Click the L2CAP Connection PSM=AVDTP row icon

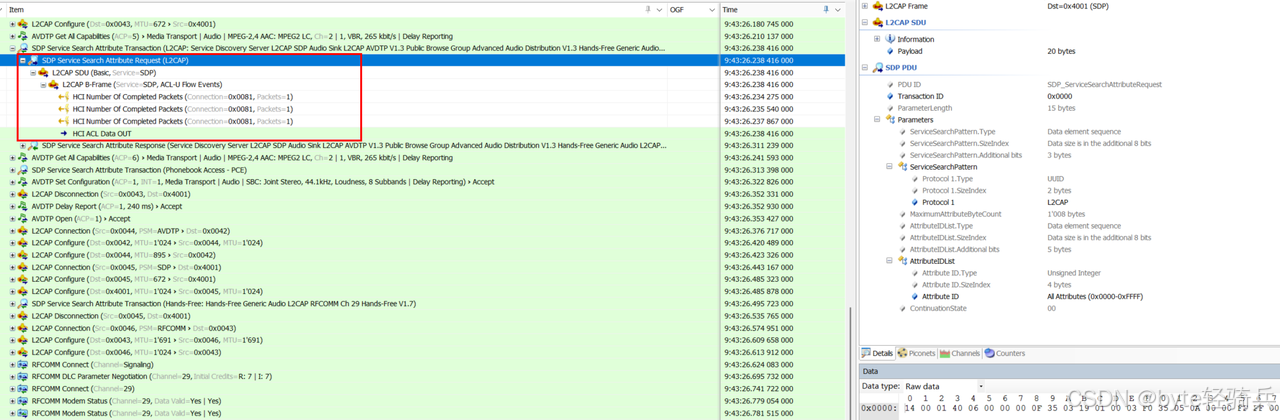click(x=23, y=231)
